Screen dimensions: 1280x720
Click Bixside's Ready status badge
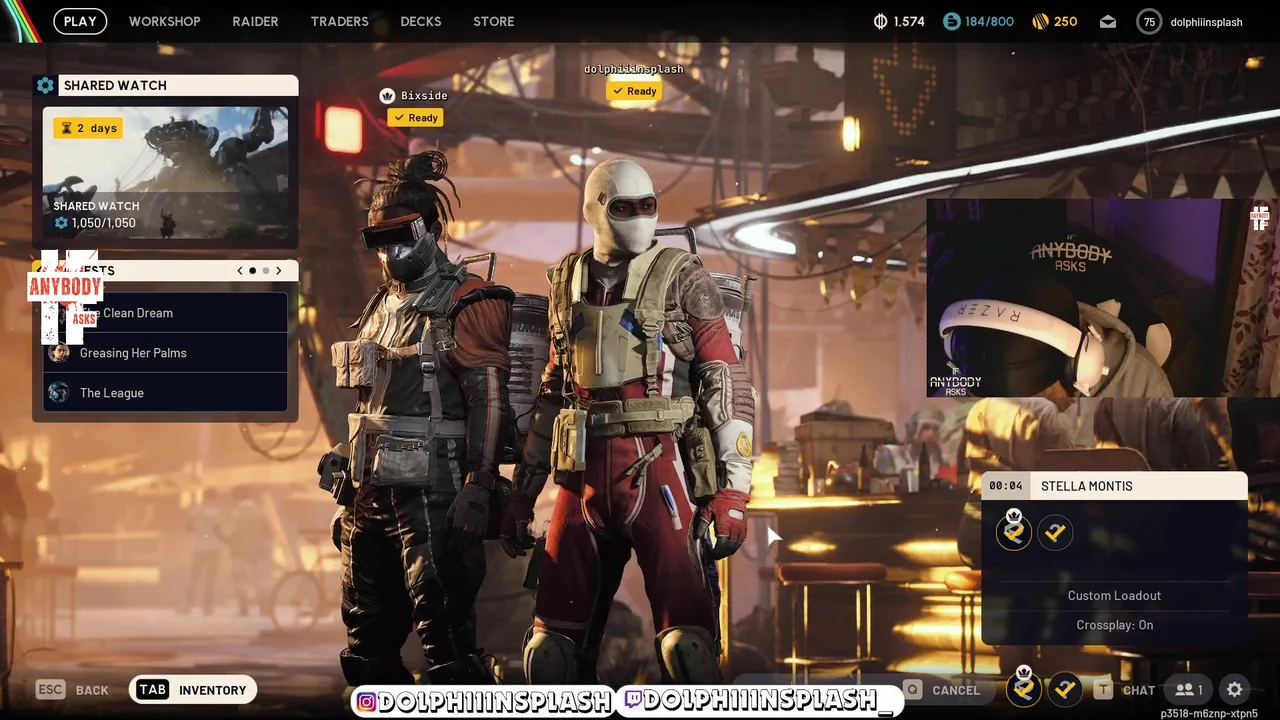(415, 118)
